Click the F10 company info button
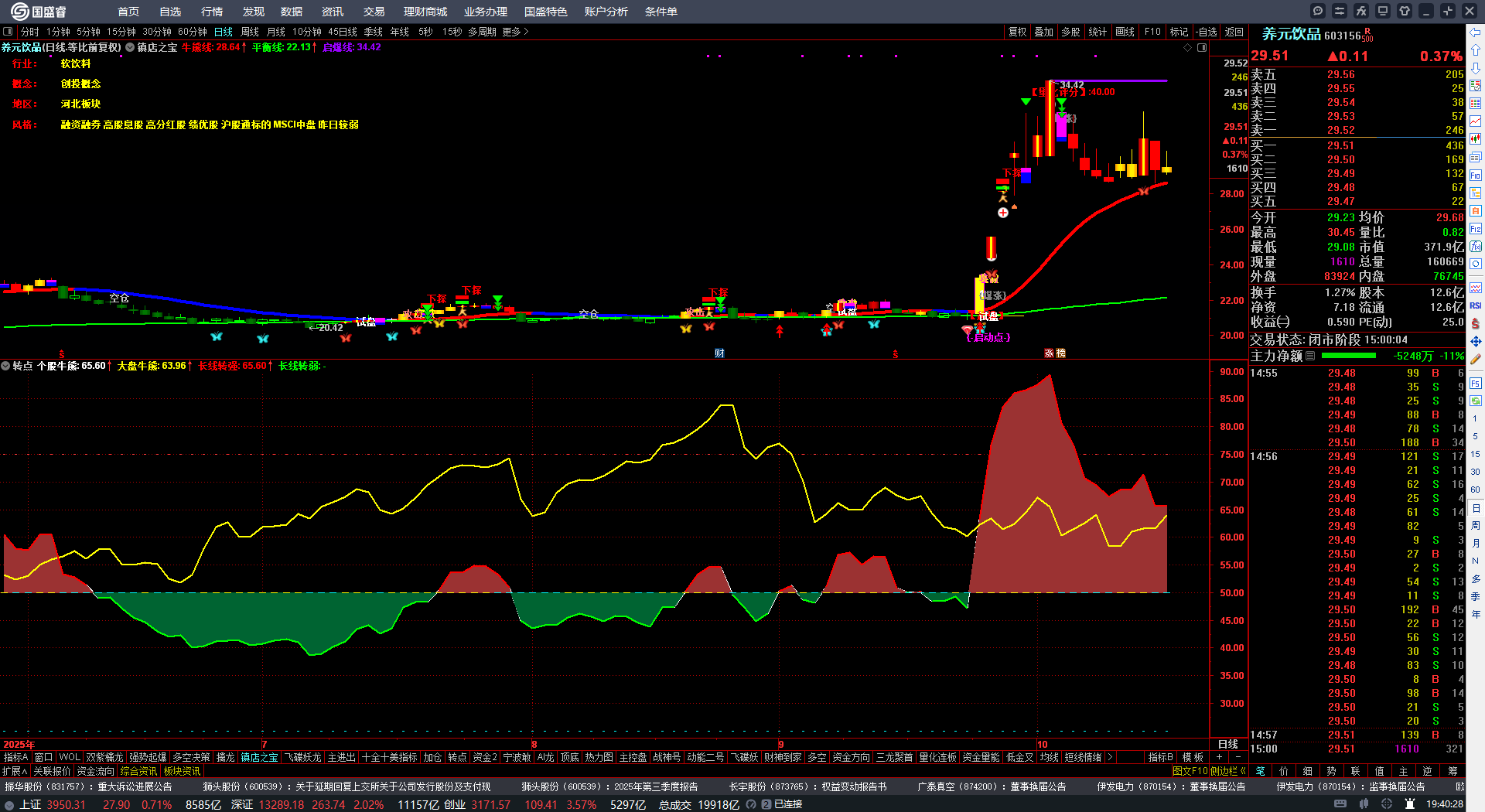 click(x=1152, y=32)
